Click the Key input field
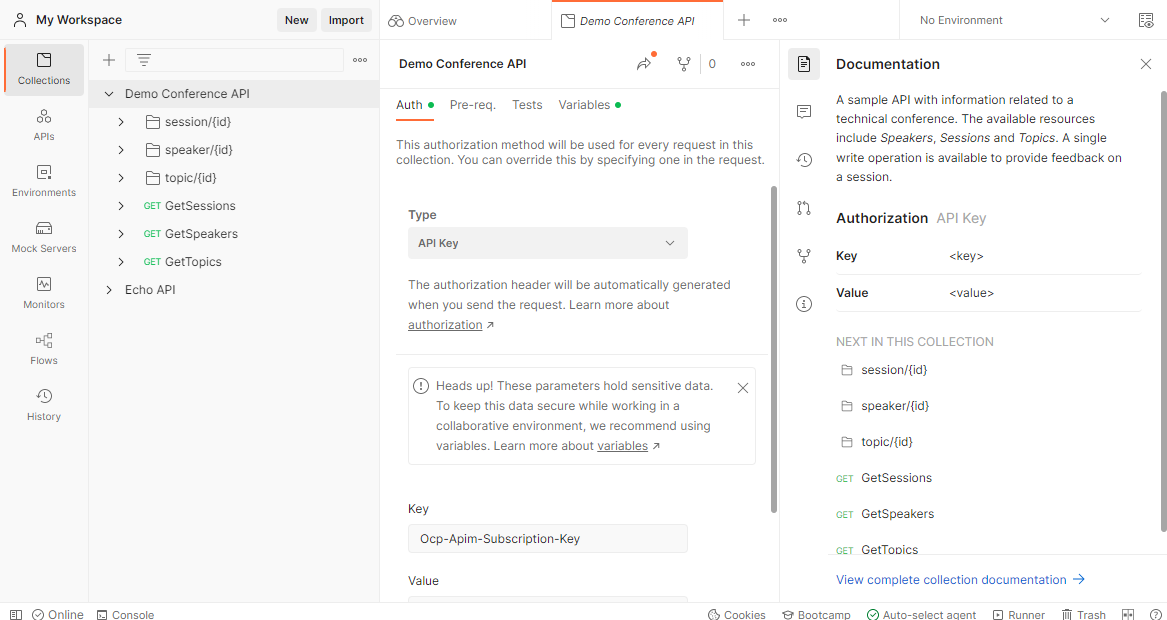The width and height of the screenshot is (1167, 620). (548, 539)
